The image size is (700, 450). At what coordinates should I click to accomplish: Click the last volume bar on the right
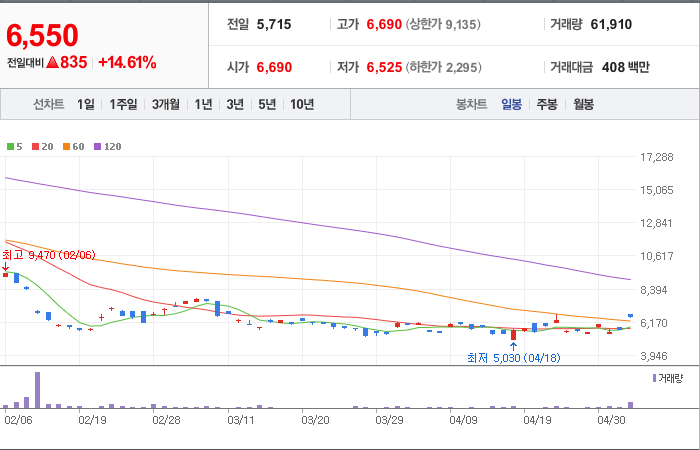pyautogui.click(x=630, y=405)
